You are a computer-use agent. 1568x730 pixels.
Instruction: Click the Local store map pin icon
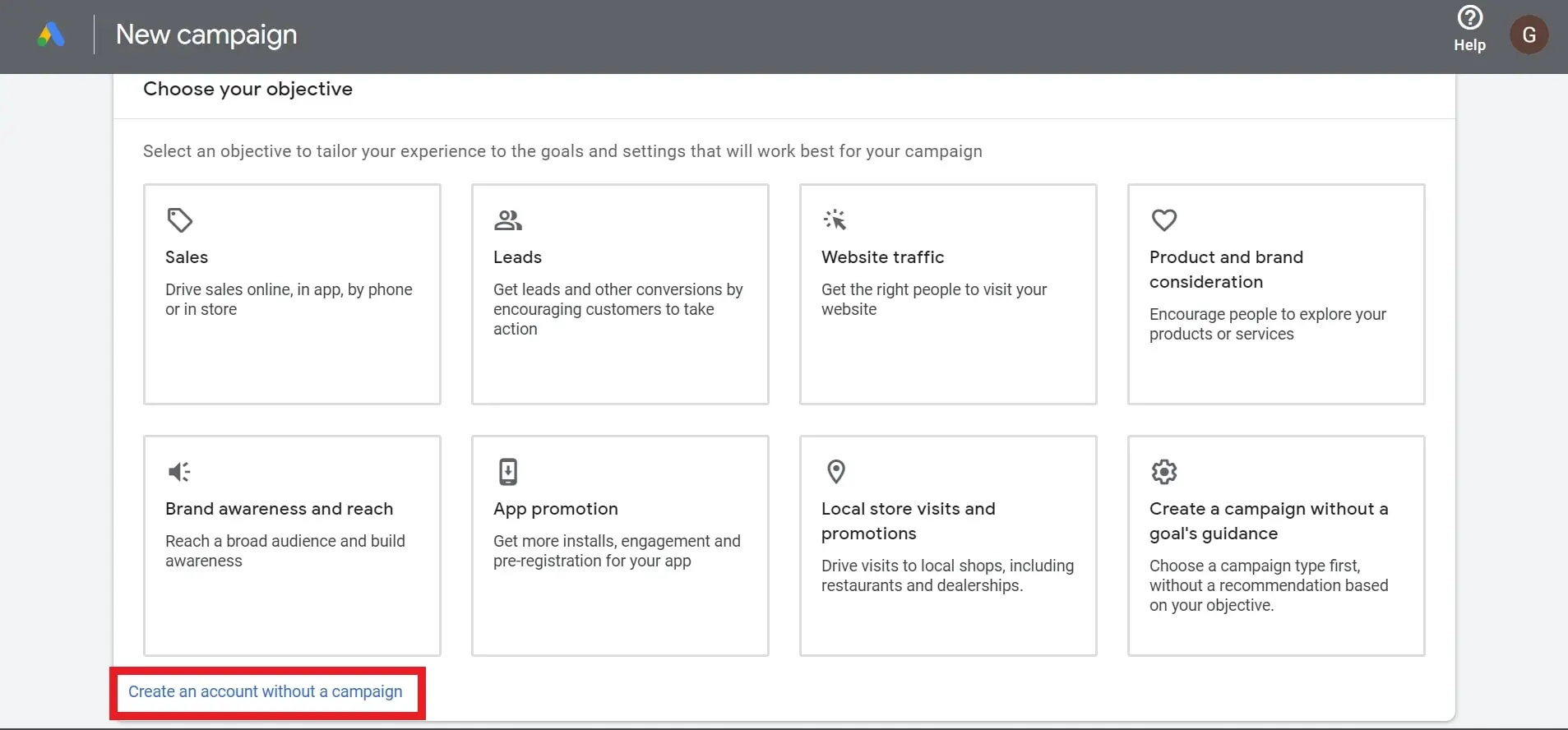[836, 472]
